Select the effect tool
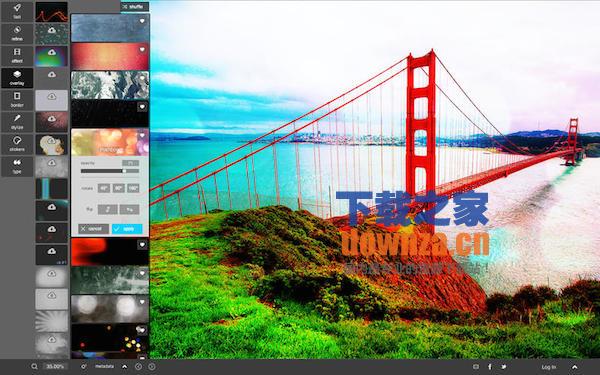This screenshot has height=375, width=600. click(x=17, y=55)
